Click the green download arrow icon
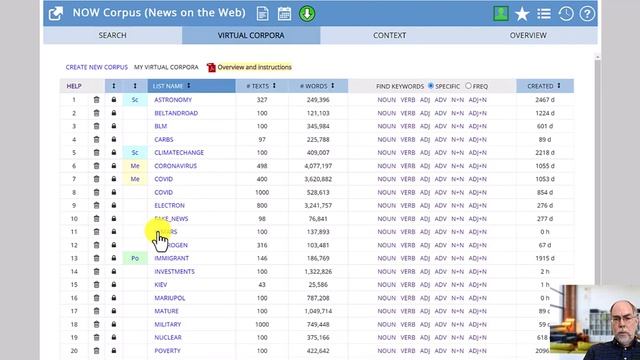 [307, 13]
